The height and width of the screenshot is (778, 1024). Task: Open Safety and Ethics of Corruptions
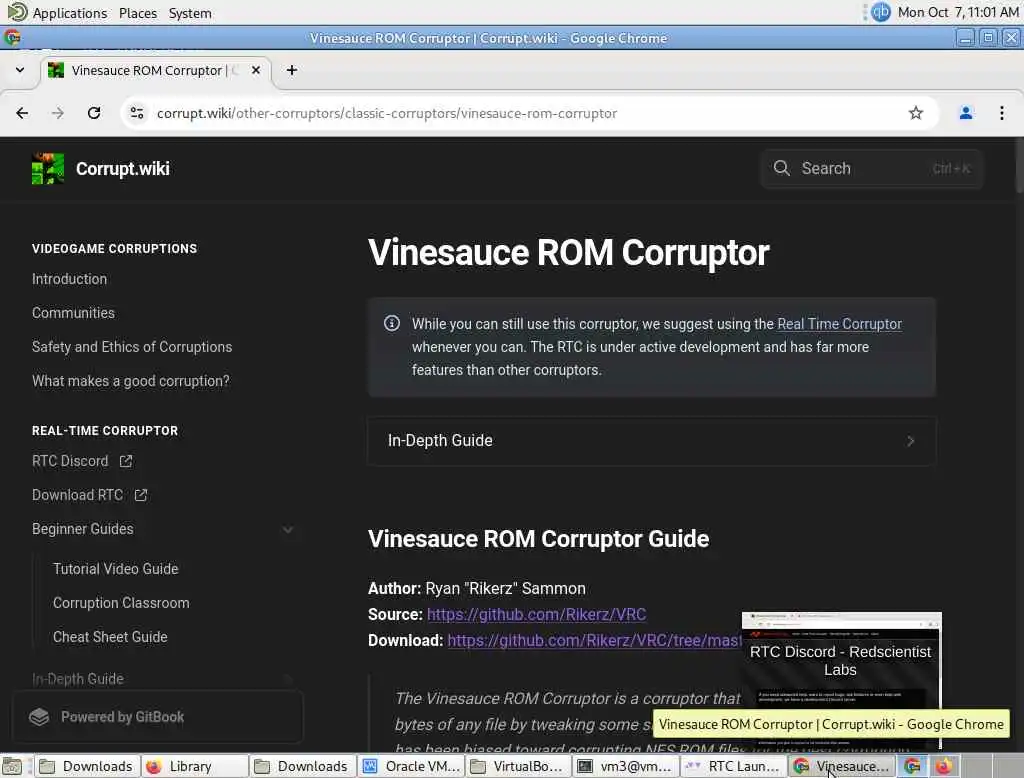pyautogui.click(x=132, y=347)
